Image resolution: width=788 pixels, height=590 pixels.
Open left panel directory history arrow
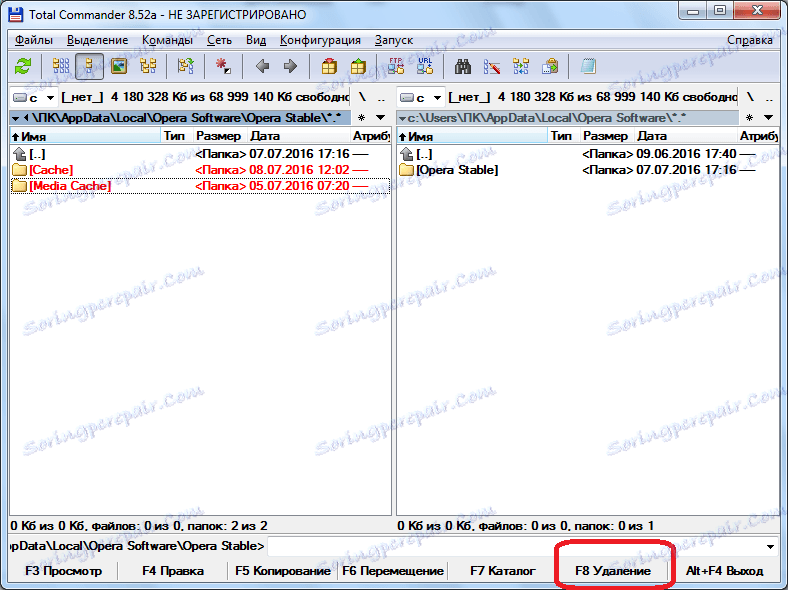click(x=380, y=118)
